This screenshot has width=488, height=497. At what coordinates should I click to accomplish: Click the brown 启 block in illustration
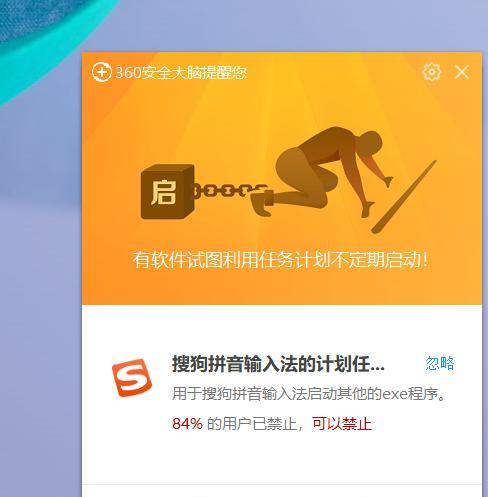168,192
